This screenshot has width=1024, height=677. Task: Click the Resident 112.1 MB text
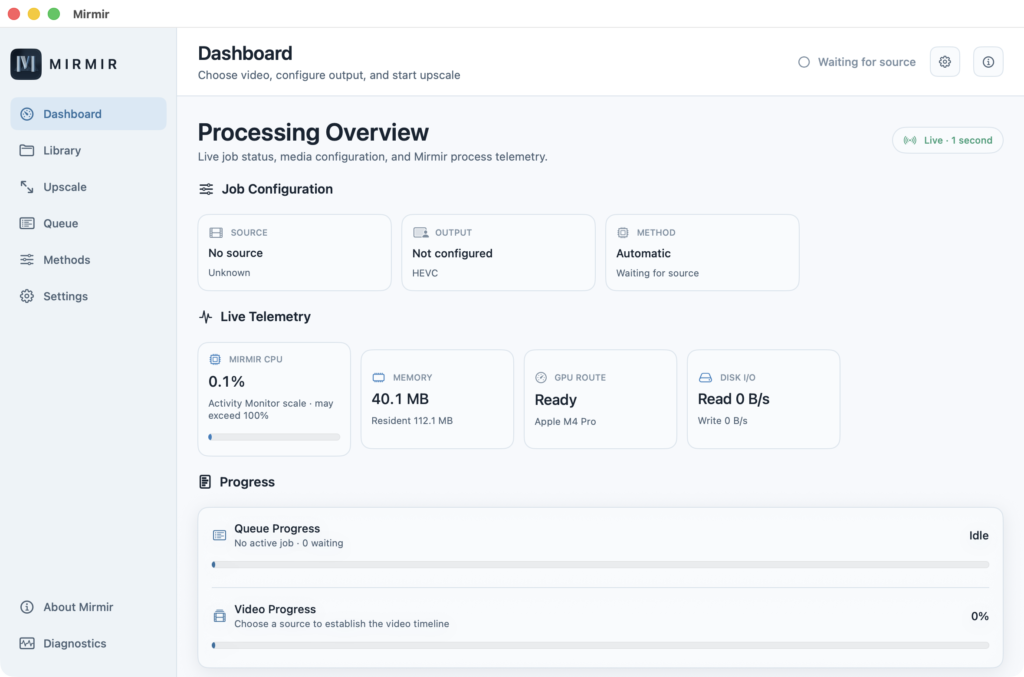pyautogui.click(x=412, y=420)
